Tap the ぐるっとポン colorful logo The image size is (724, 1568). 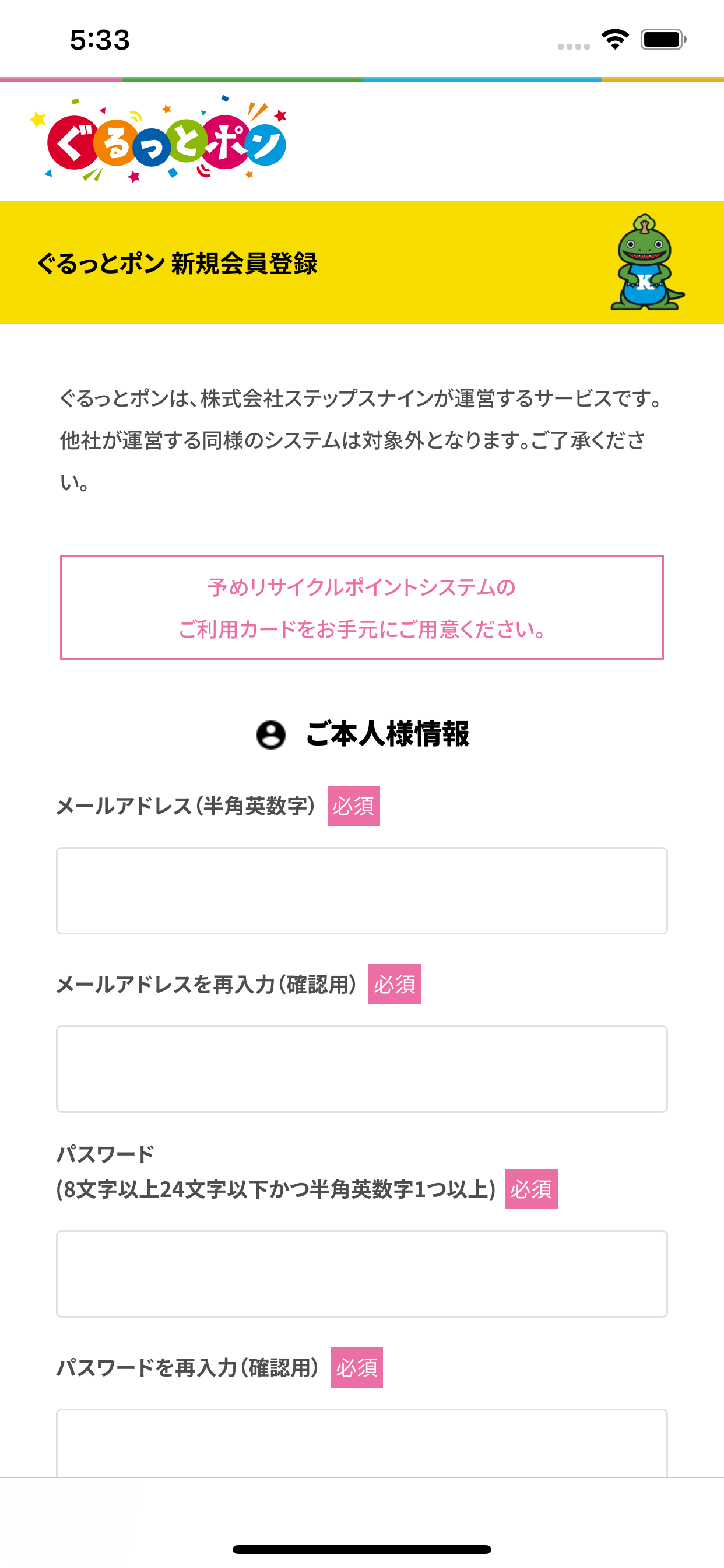coord(158,139)
